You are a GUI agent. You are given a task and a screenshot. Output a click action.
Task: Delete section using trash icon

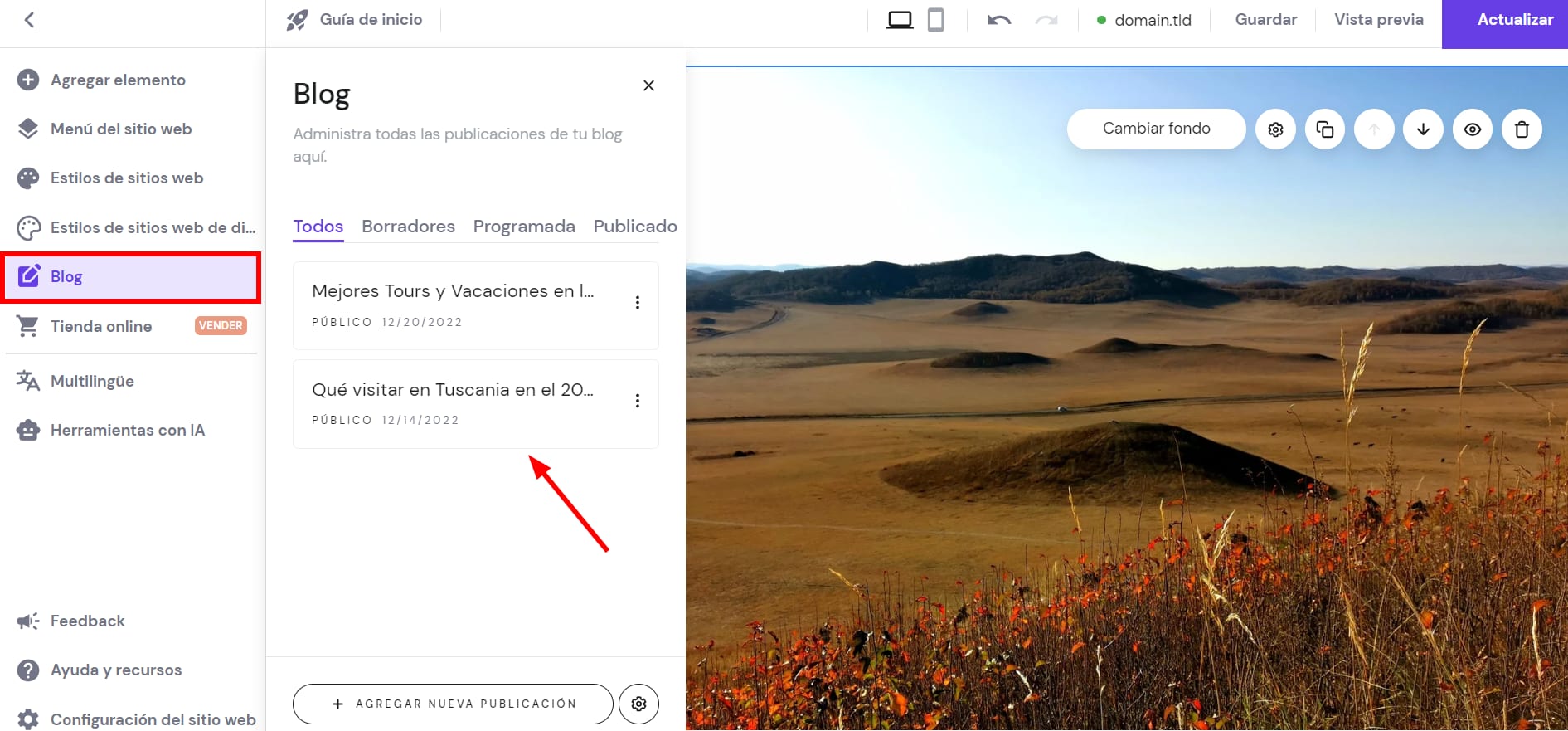pyautogui.click(x=1522, y=129)
